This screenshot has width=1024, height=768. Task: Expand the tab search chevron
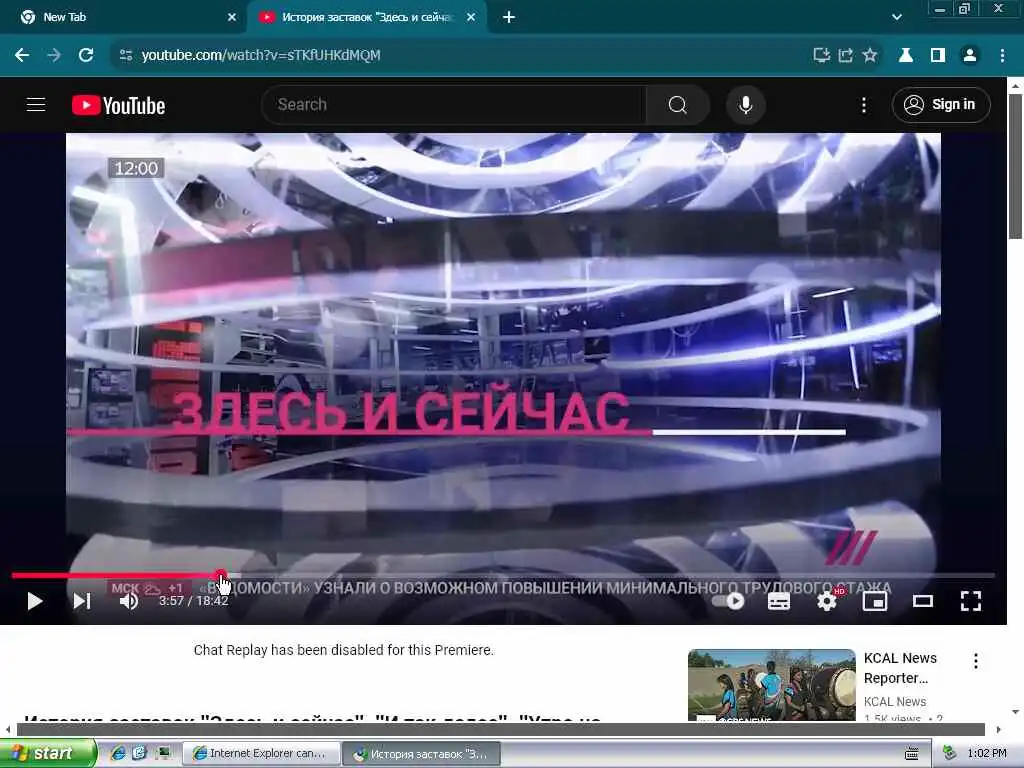[897, 17]
